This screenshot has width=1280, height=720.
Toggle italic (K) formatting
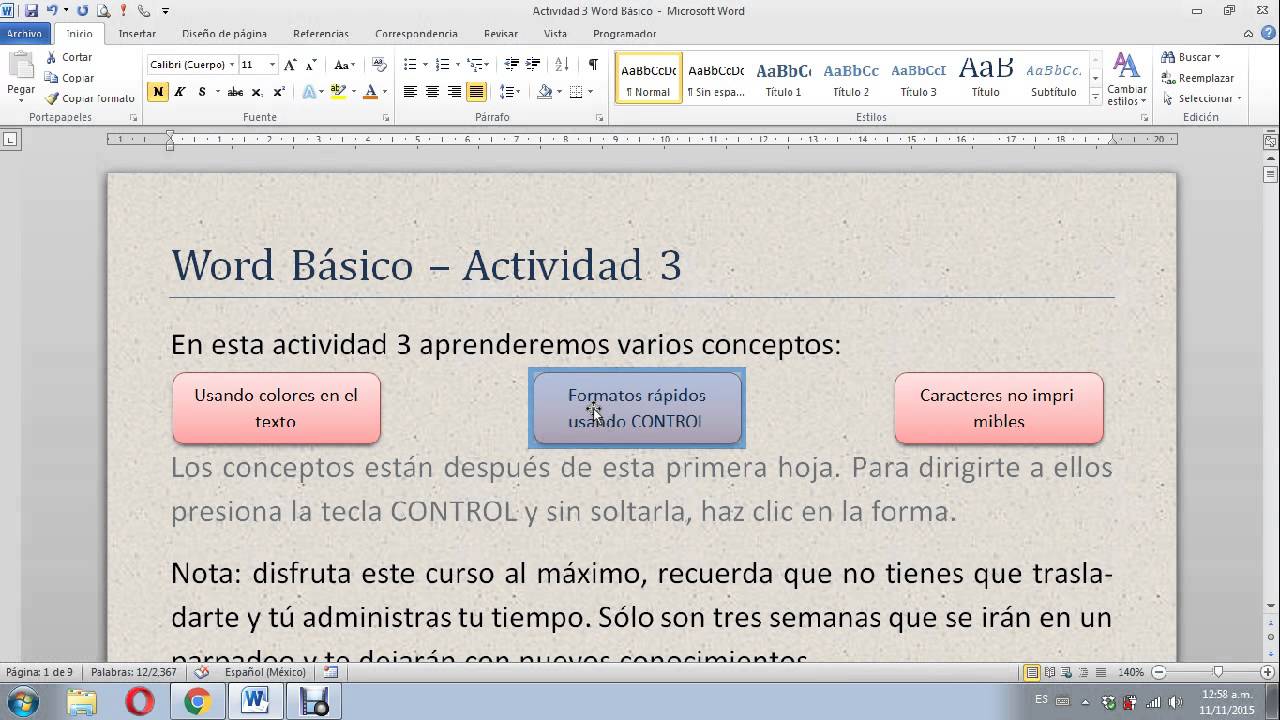coord(180,92)
